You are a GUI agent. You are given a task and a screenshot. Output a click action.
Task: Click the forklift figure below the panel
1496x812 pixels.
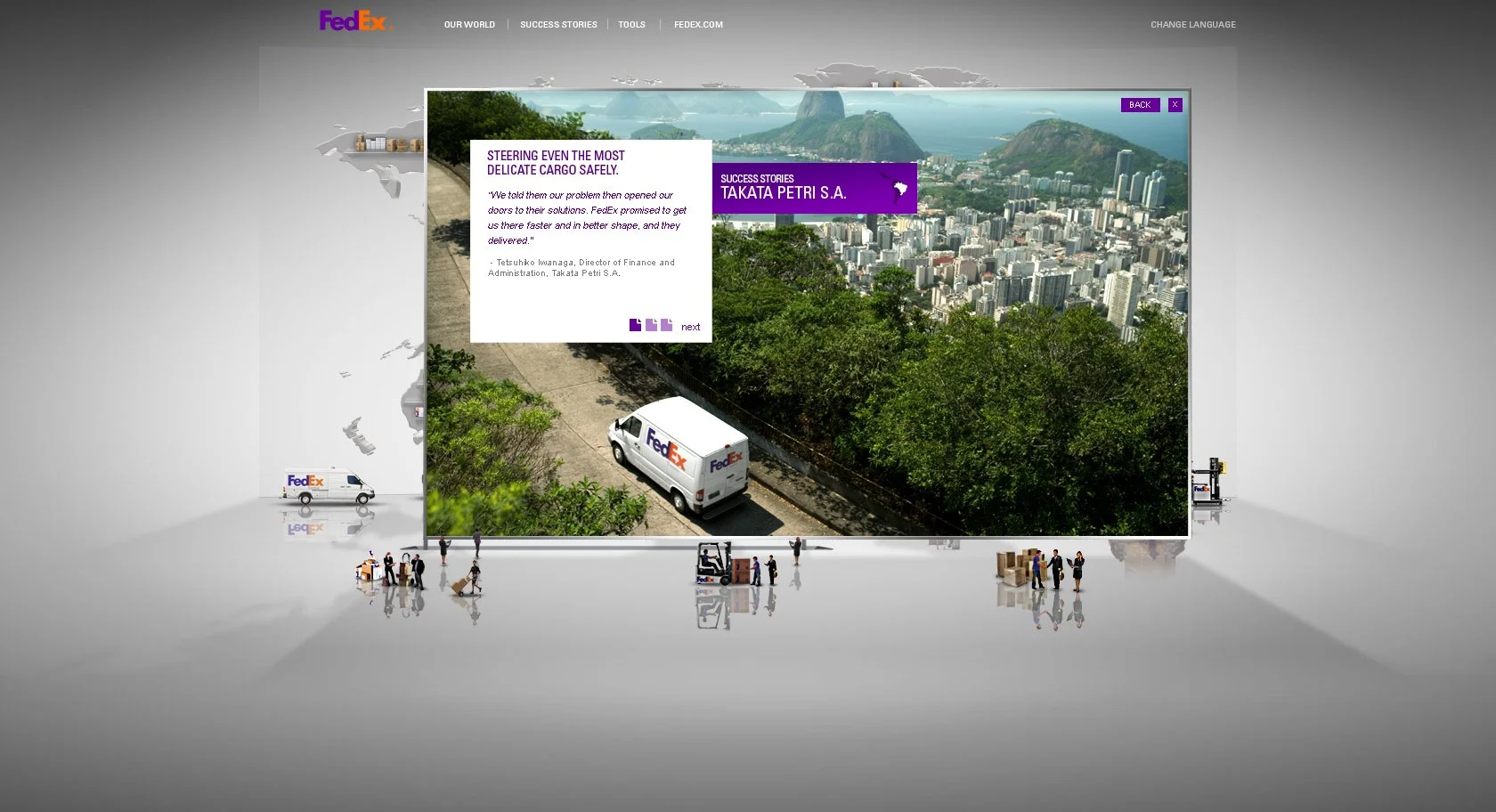point(713,564)
